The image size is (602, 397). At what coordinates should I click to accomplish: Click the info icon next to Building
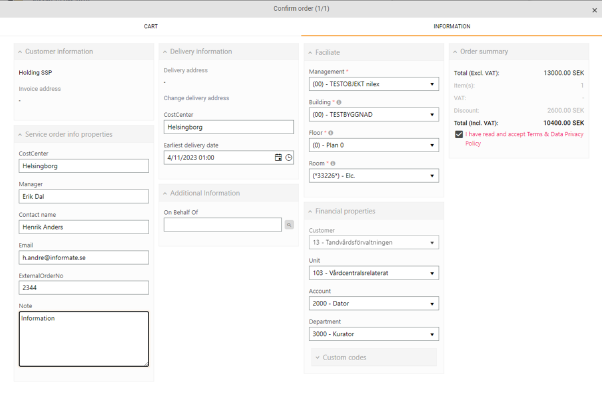pos(339,103)
